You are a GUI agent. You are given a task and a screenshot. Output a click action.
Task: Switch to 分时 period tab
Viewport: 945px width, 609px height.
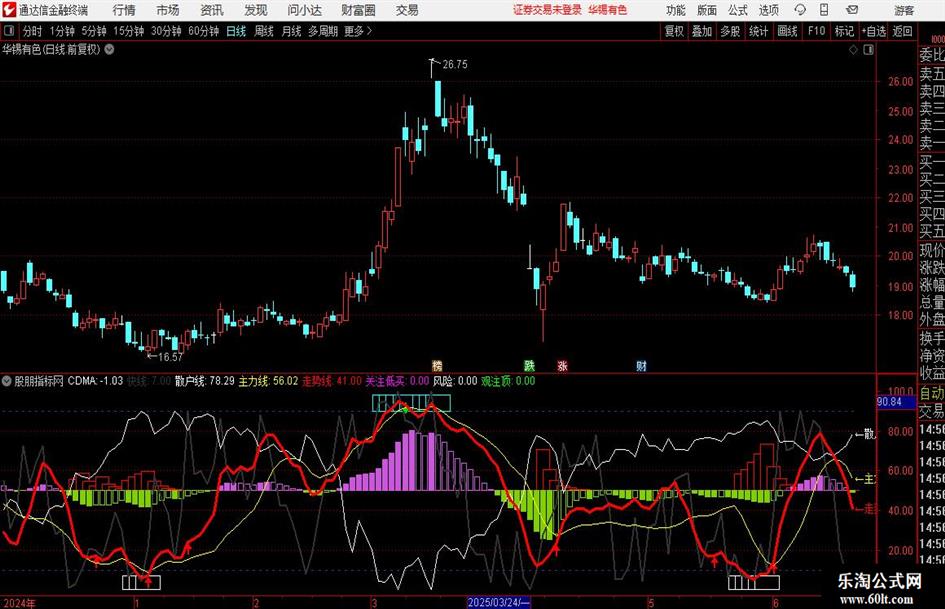coord(32,31)
